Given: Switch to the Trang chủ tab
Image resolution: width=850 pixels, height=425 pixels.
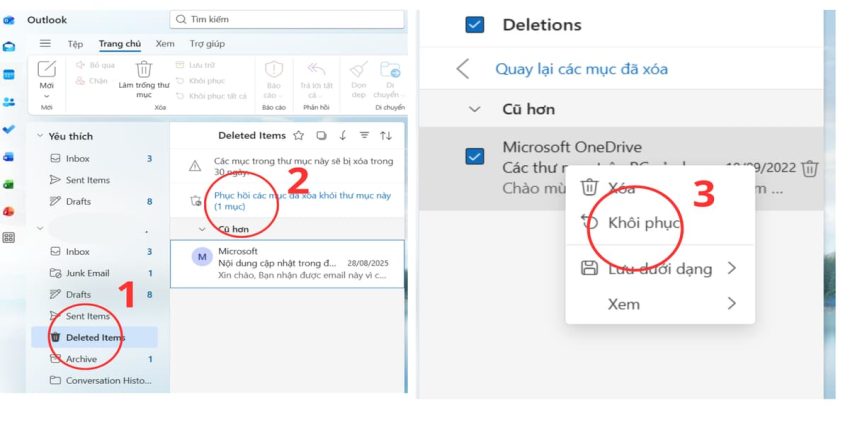Looking at the screenshot, I should [120, 44].
